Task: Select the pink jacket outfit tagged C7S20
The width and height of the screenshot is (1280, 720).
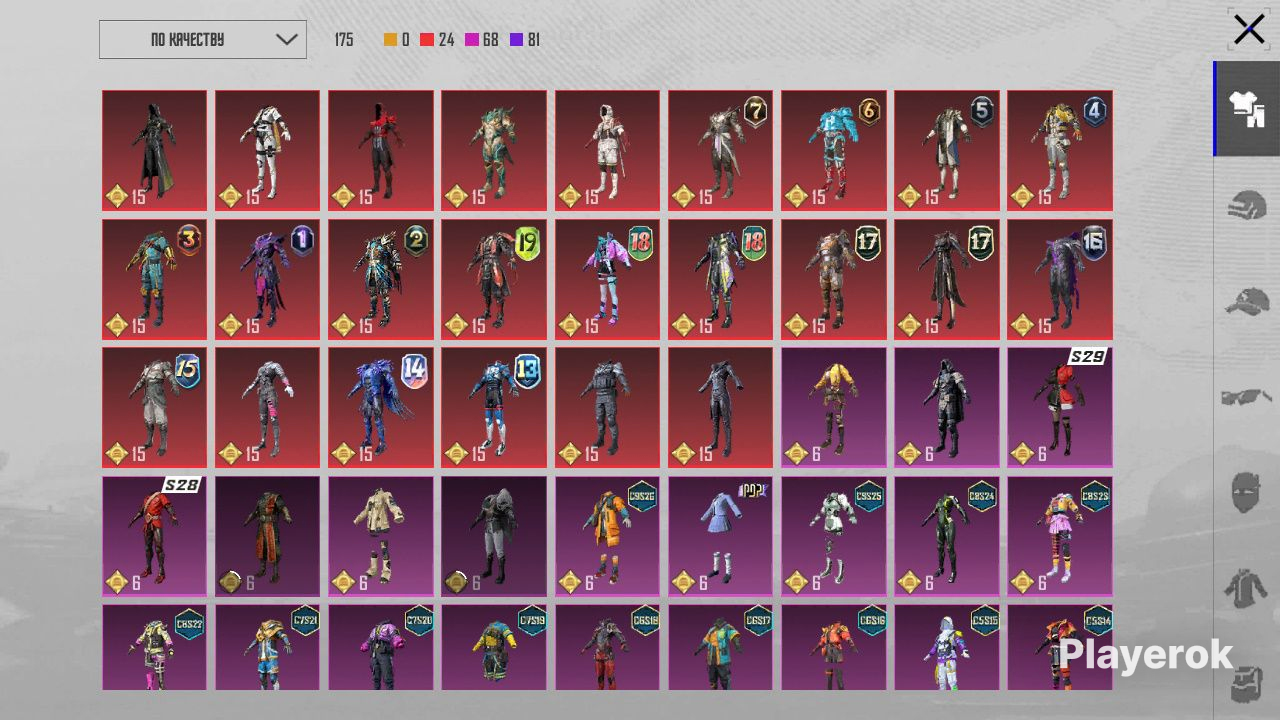Action: point(380,647)
